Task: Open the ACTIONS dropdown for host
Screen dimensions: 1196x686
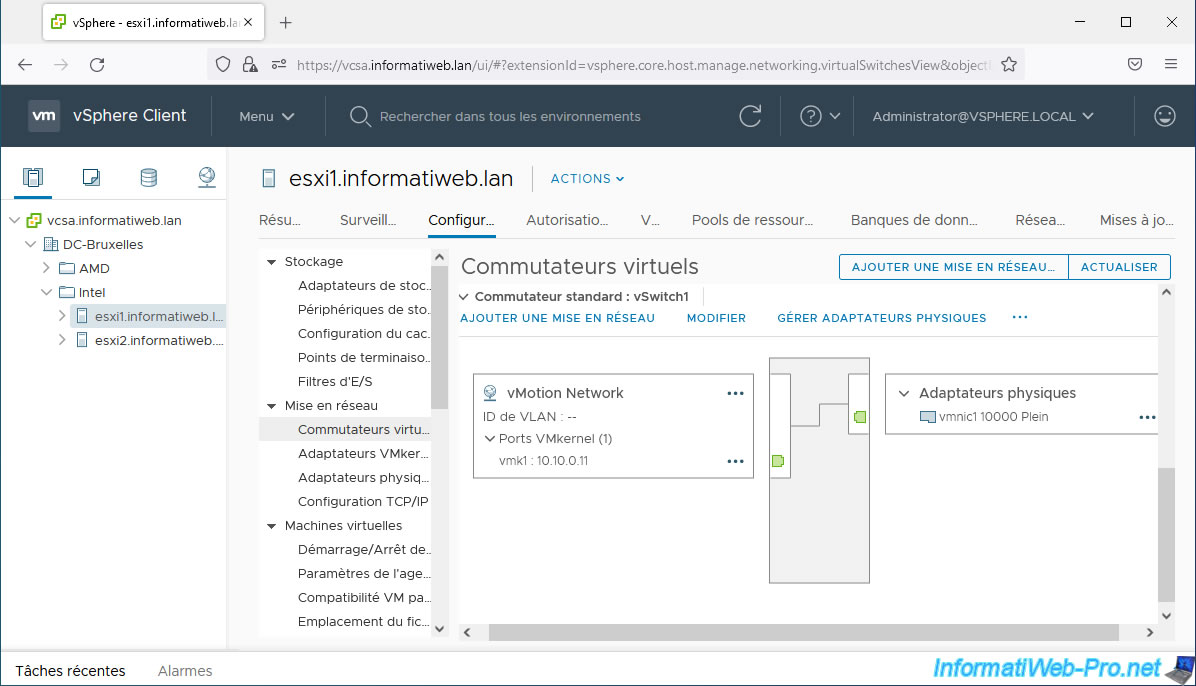Action: click(587, 179)
